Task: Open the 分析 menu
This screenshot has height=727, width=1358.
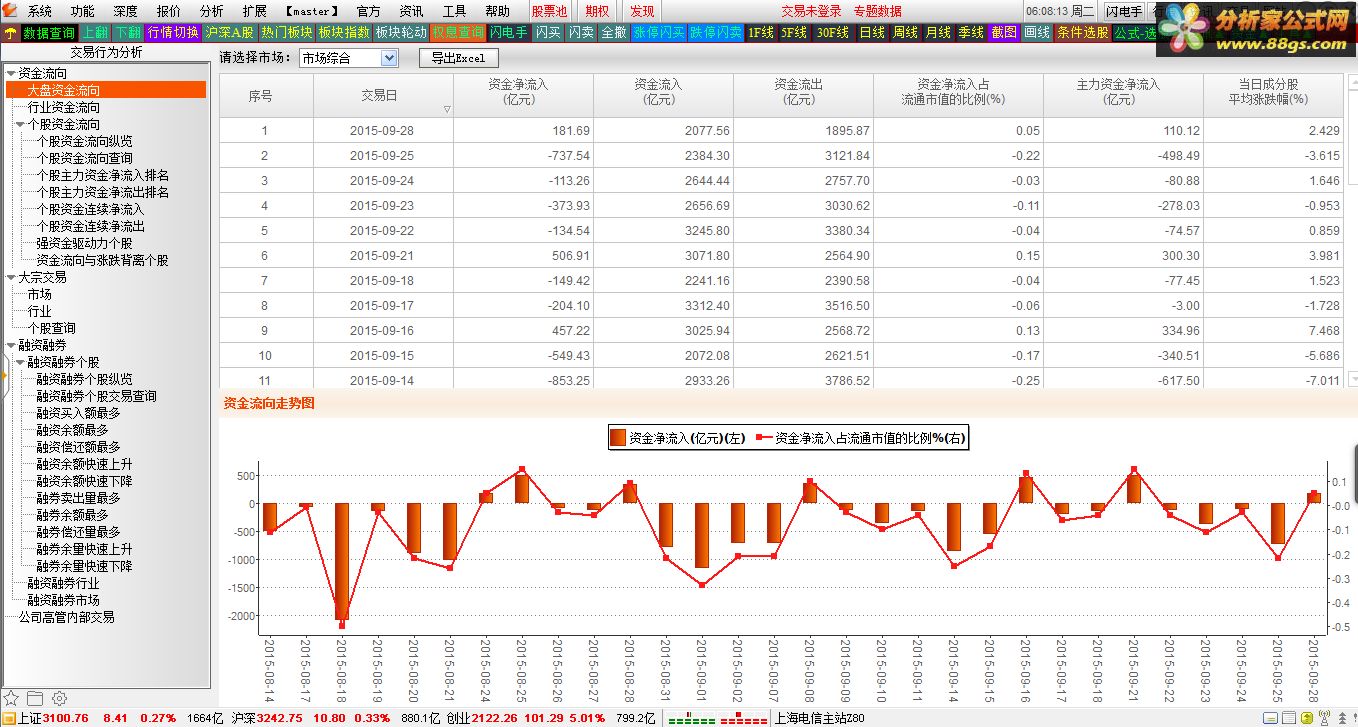Action: [212, 11]
